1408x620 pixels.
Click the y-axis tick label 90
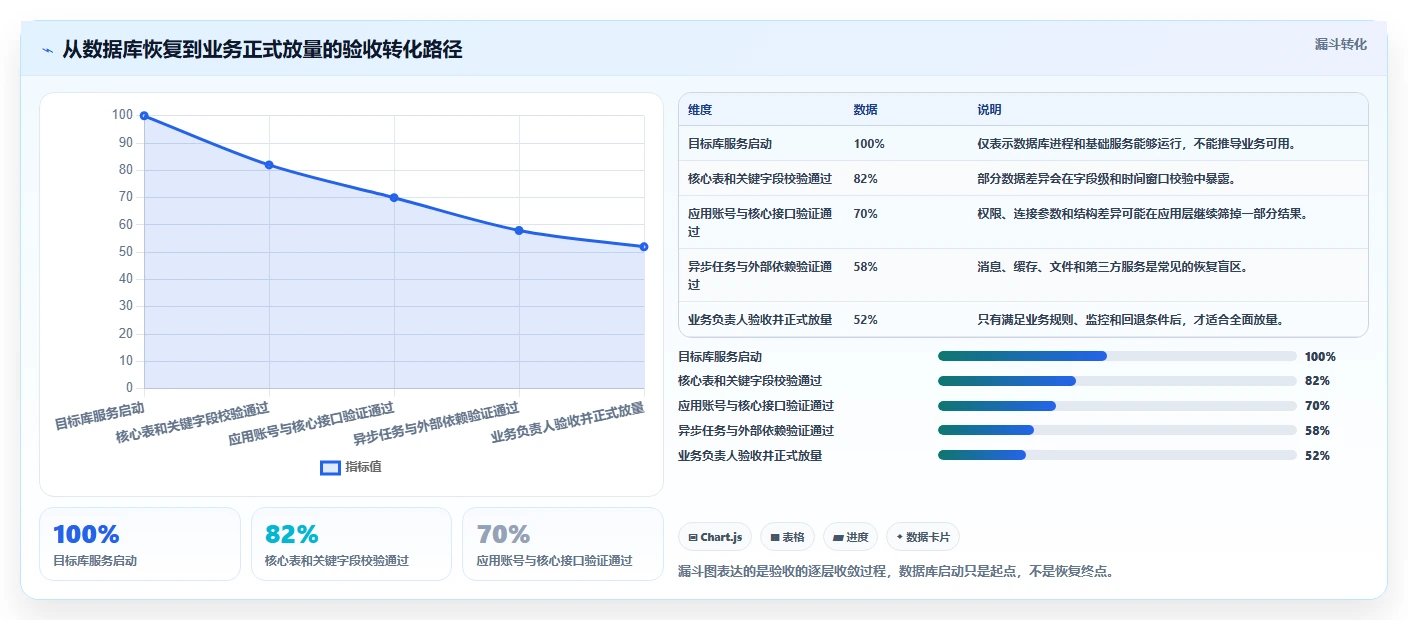(125, 143)
